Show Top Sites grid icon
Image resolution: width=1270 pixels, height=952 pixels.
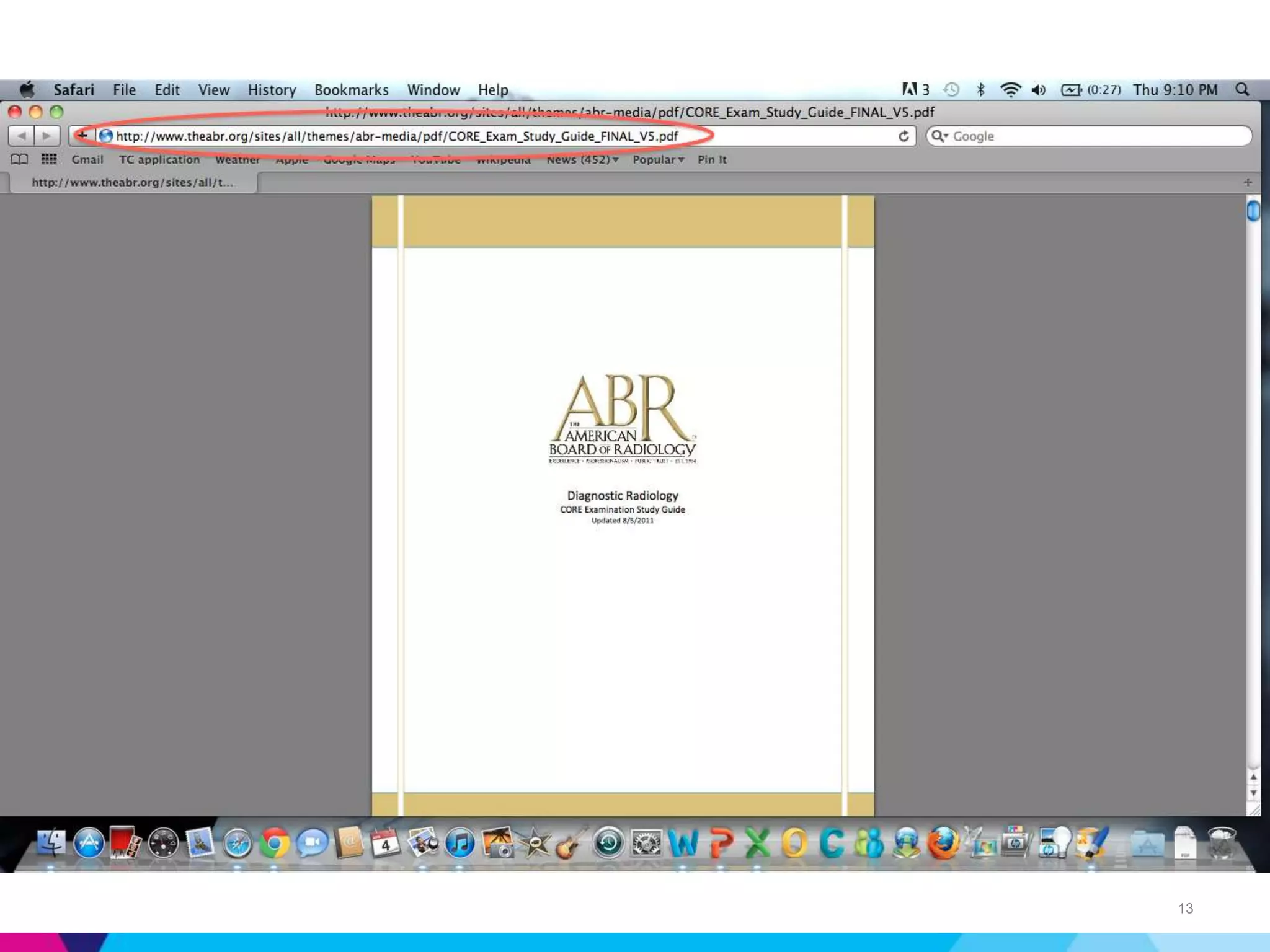pos(49,159)
